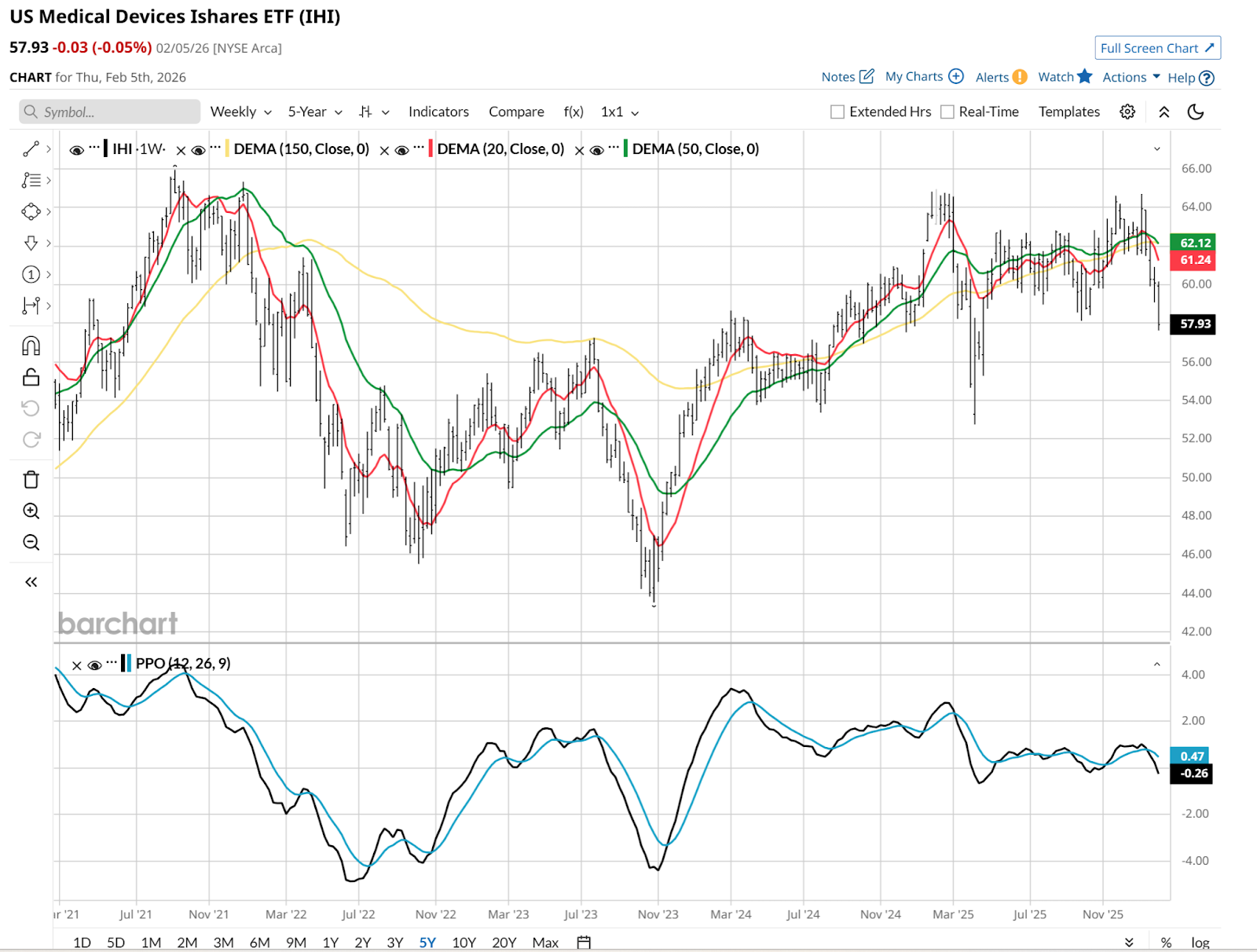Image resolution: width=1257 pixels, height=952 pixels.
Task: Open Alerts for IHI
Action: (1001, 77)
